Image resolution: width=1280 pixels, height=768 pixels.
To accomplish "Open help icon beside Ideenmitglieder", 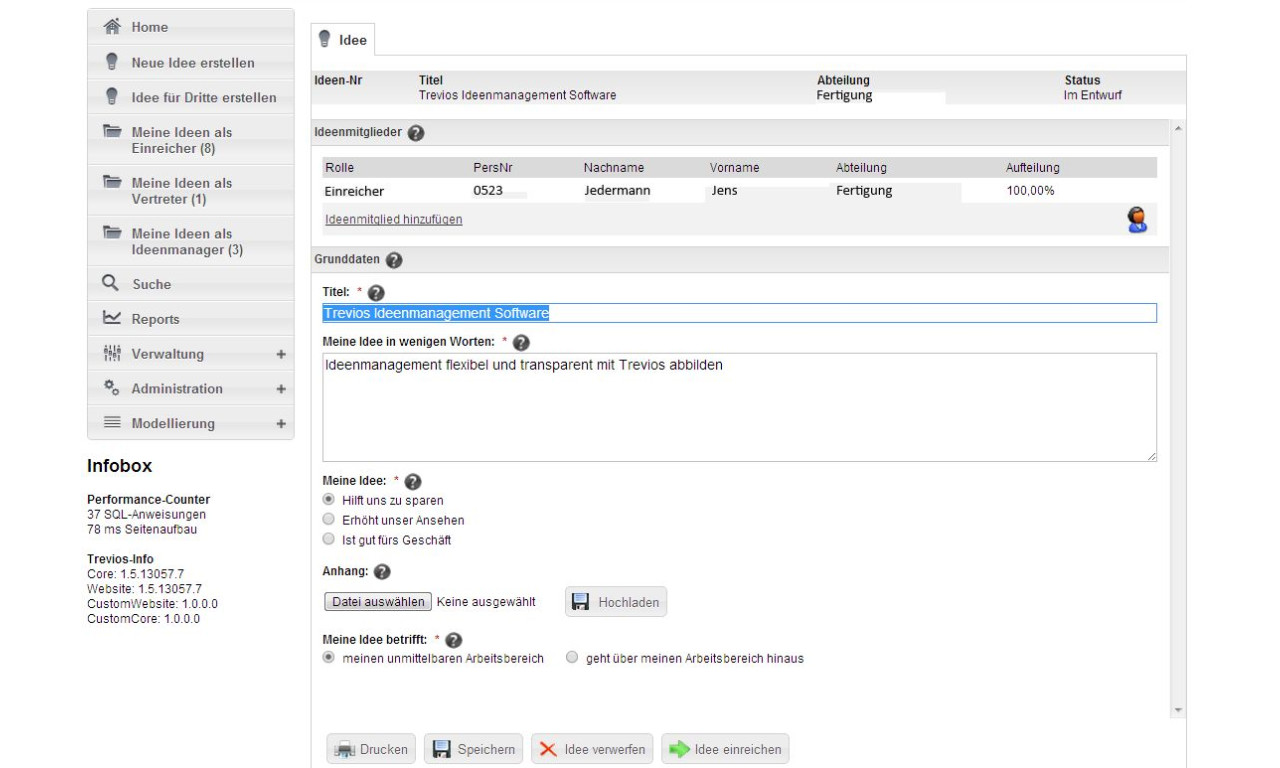I will click(416, 133).
